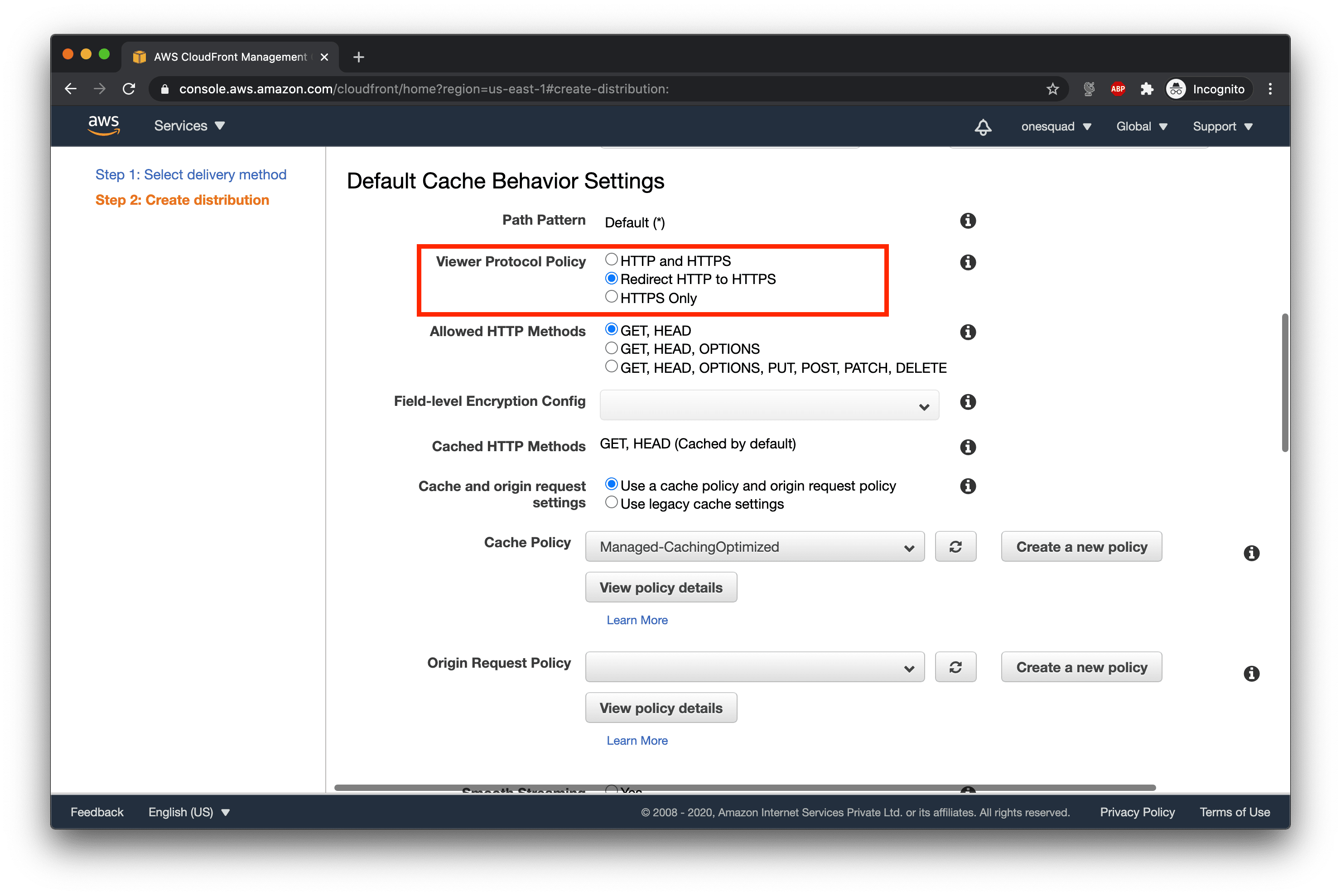The image size is (1341, 896).
Task: Open the Support menu
Action: 1222,126
